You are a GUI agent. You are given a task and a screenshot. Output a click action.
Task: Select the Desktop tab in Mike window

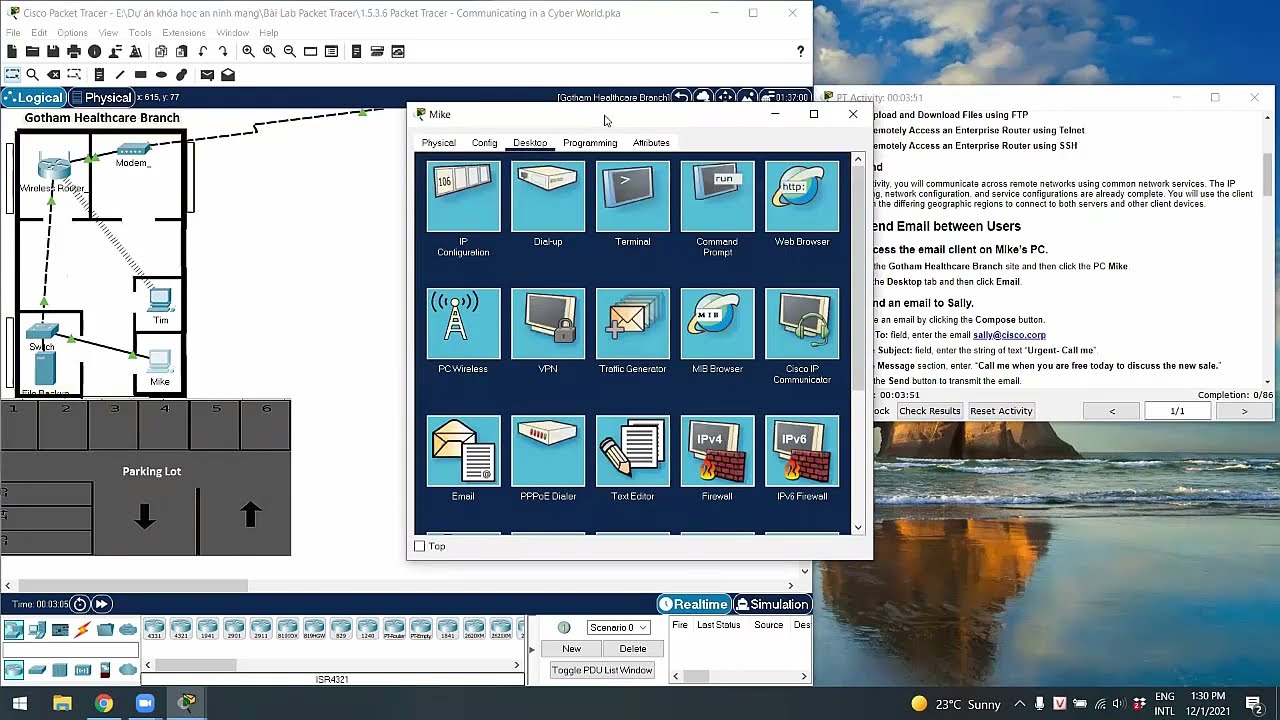tap(530, 143)
